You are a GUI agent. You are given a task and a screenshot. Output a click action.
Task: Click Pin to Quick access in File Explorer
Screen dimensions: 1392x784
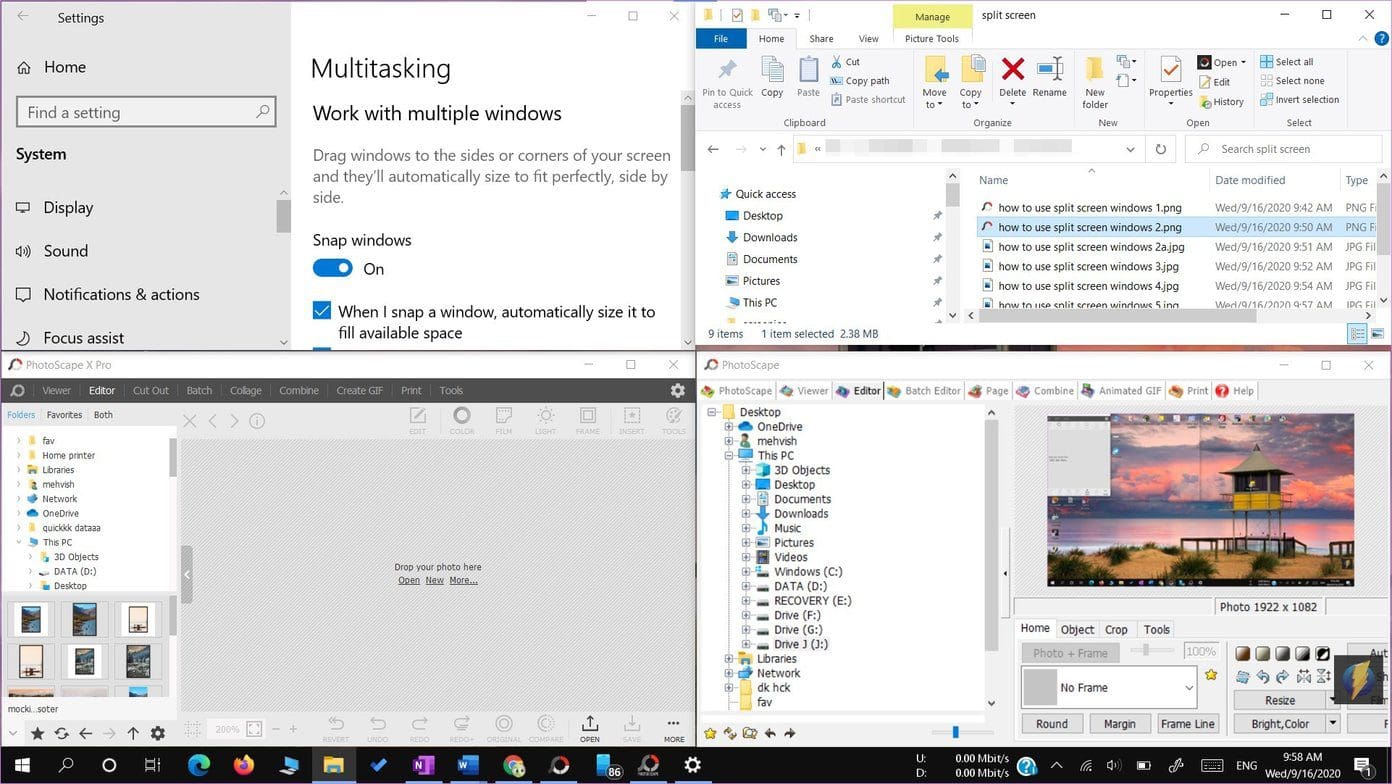click(x=727, y=82)
